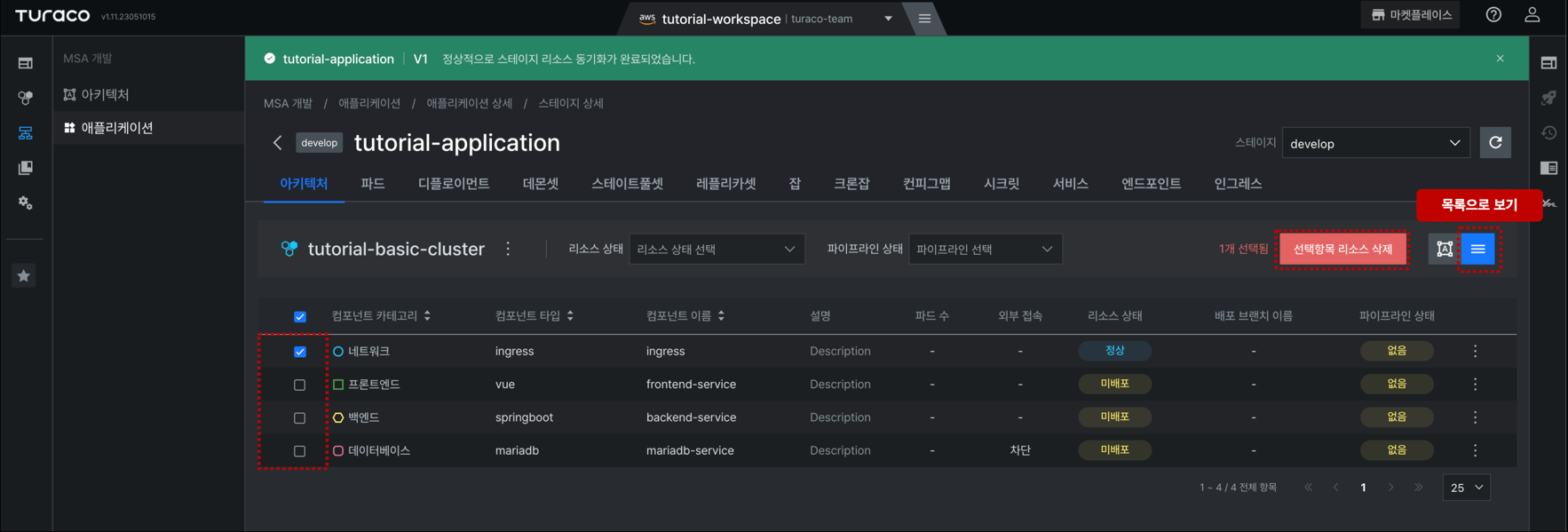
Task: Open the 리소스 상태 선택 dropdown
Action: (717, 250)
